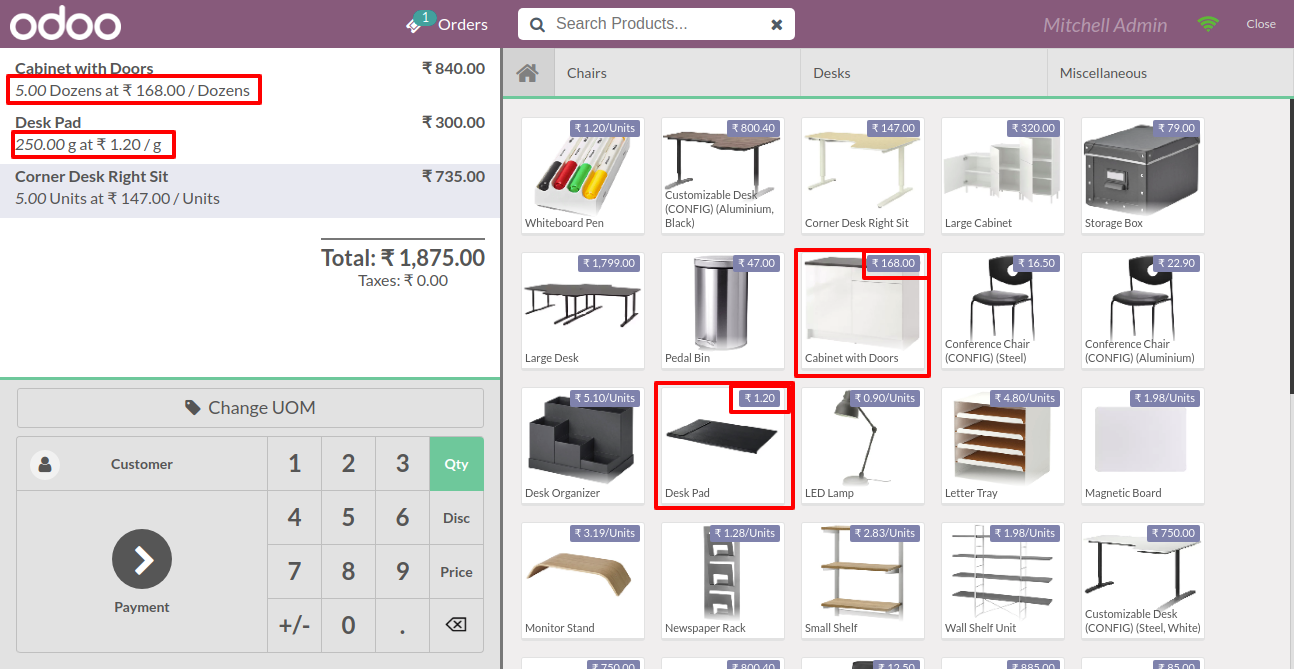Click the Total ₹ 1,875.00 amount

[x=403, y=258]
